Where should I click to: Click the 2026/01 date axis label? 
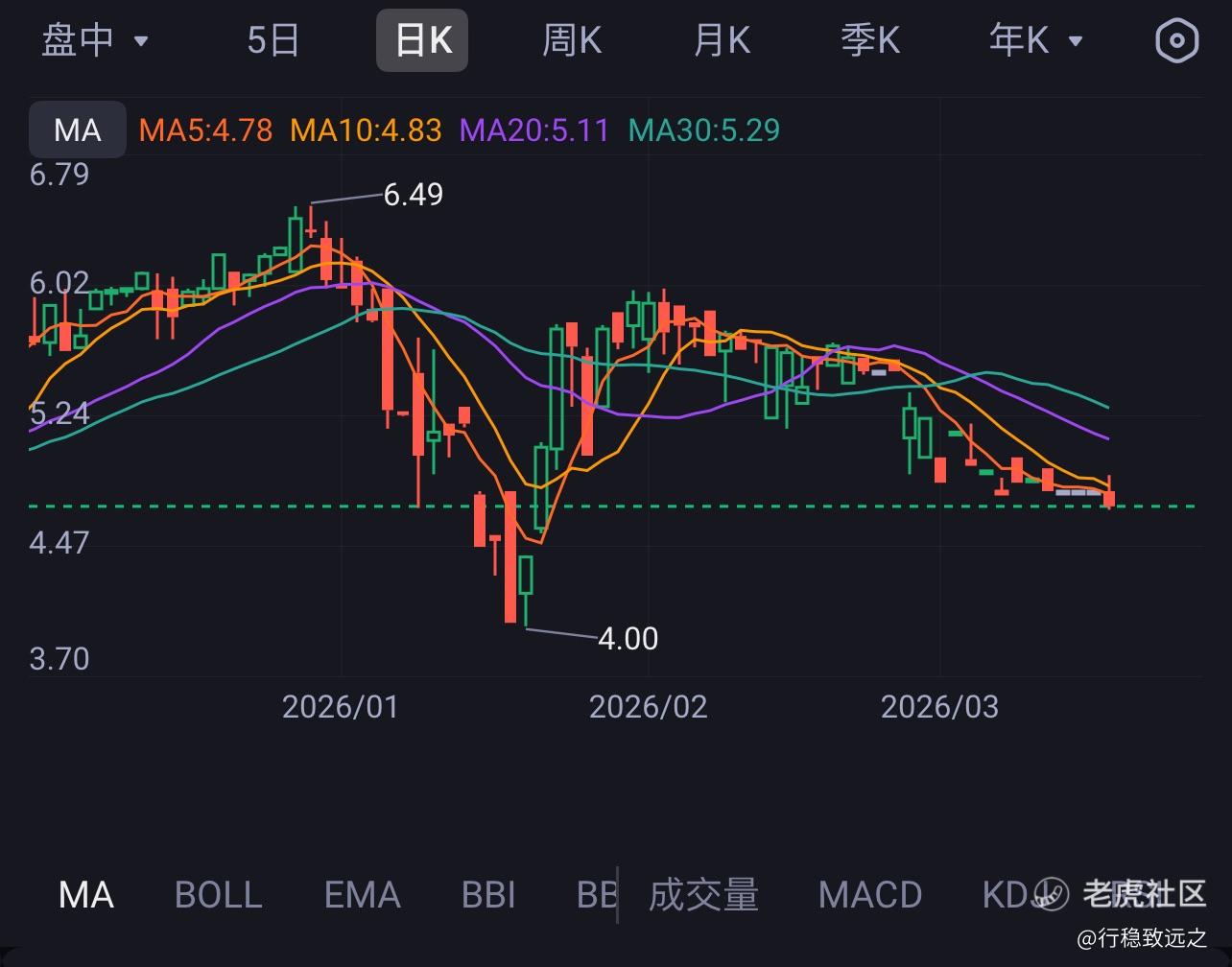click(x=341, y=707)
